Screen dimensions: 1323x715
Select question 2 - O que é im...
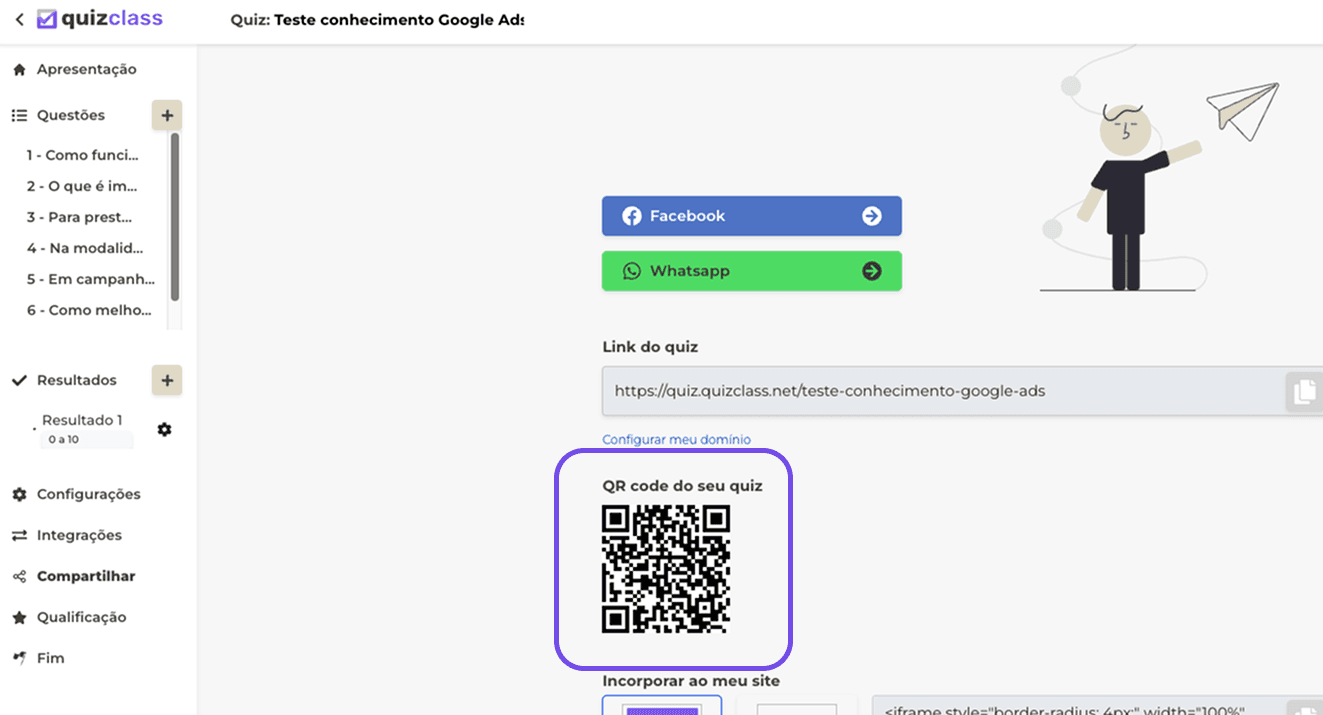[x=82, y=186]
